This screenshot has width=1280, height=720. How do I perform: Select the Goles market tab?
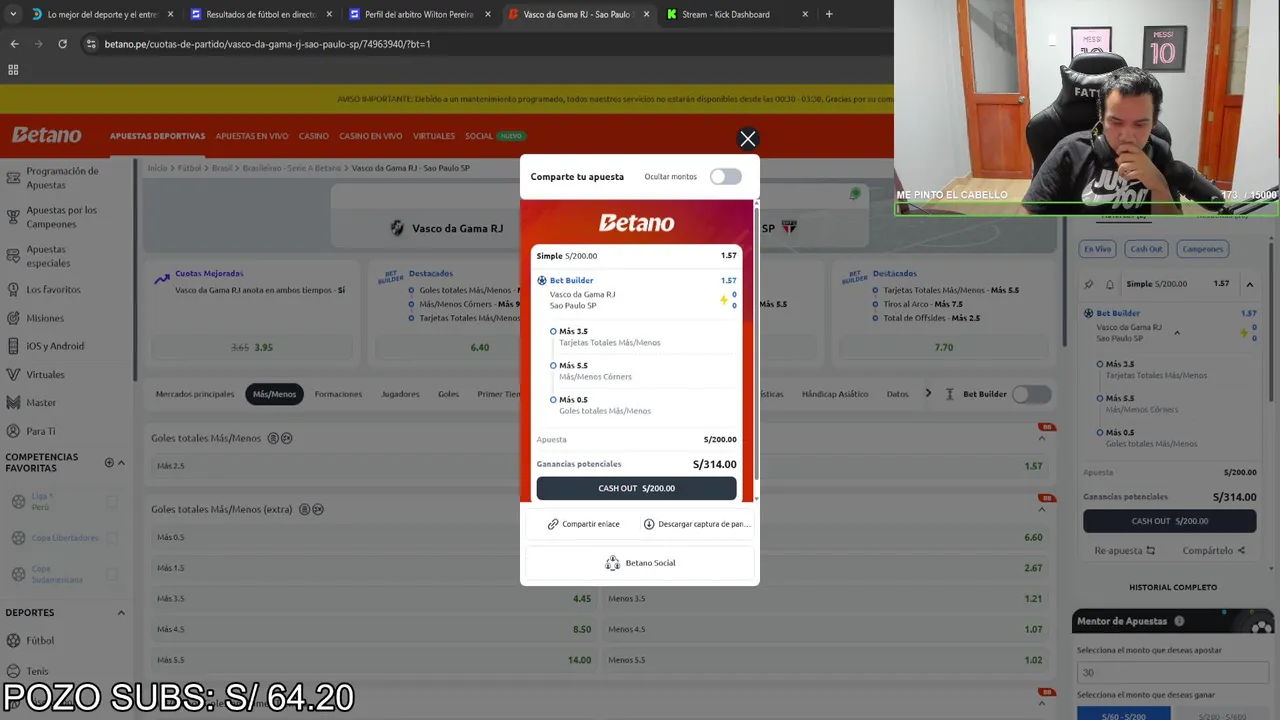[x=448, y=394]
